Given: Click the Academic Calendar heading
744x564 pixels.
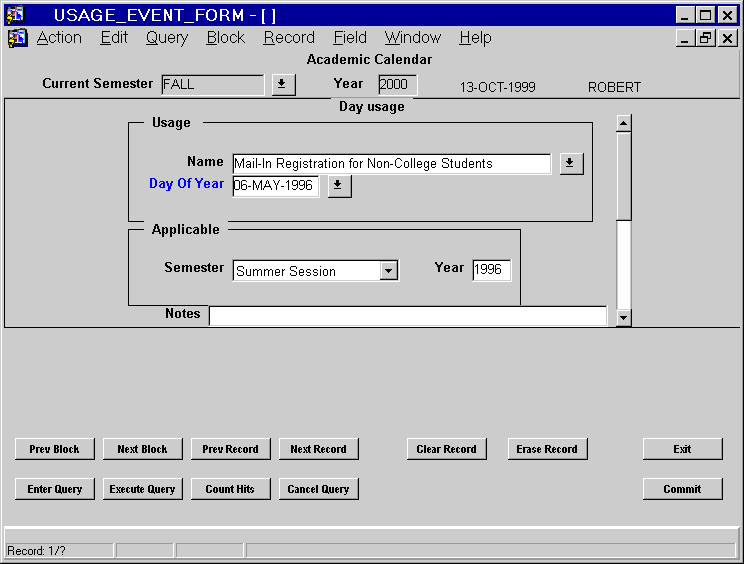Looking at the screenshot, I should point(369,59).
